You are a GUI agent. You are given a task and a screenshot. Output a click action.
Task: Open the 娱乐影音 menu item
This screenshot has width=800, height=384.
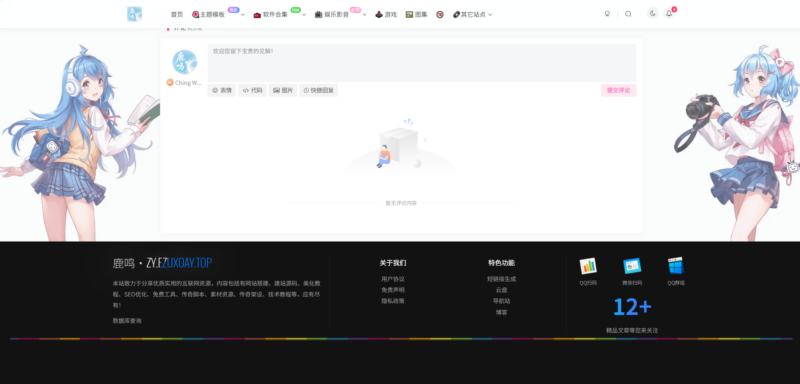click(332, 15)
